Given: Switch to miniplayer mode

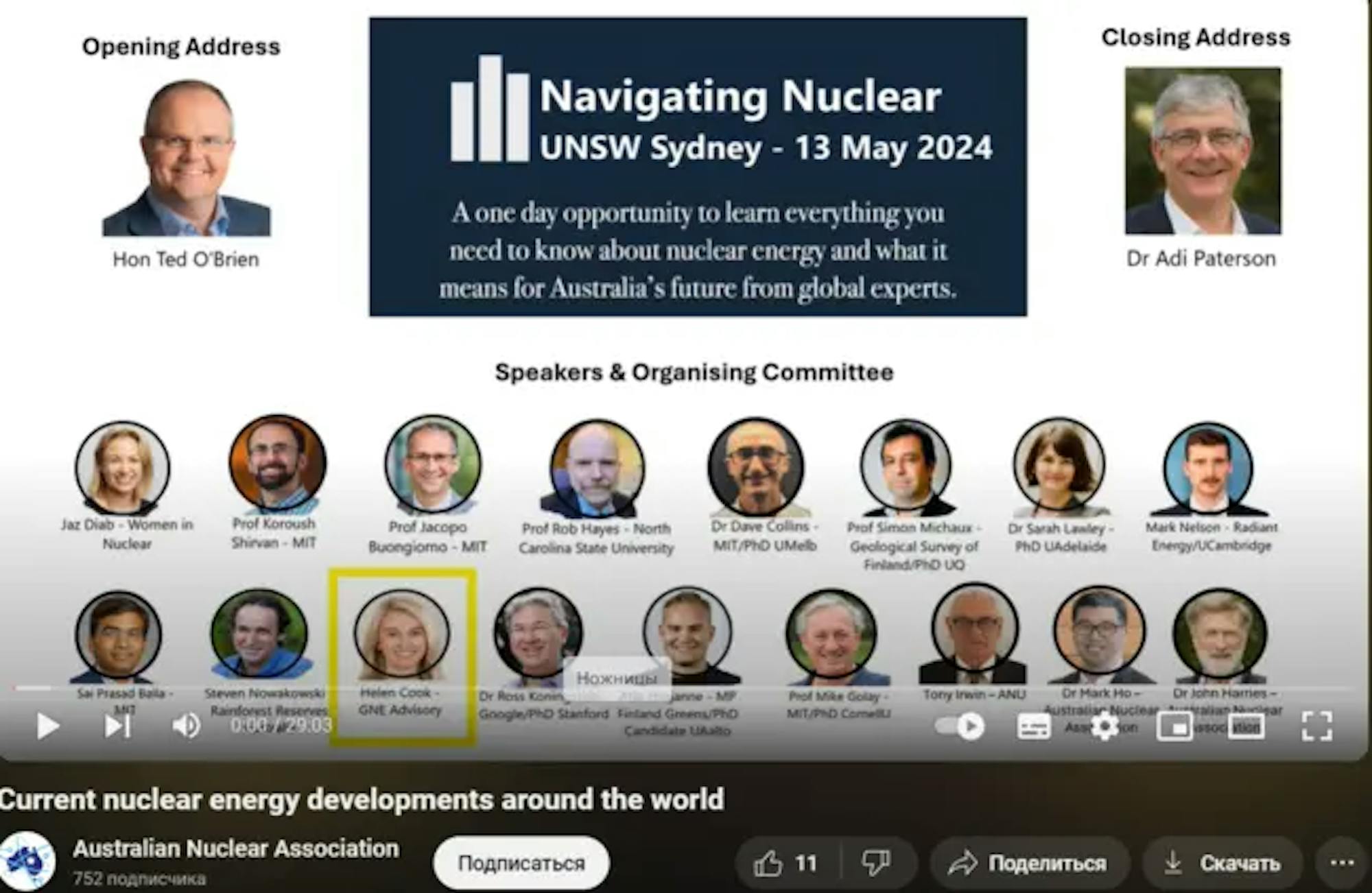Looking at the screenshot, I should [x=1174, y=726].
